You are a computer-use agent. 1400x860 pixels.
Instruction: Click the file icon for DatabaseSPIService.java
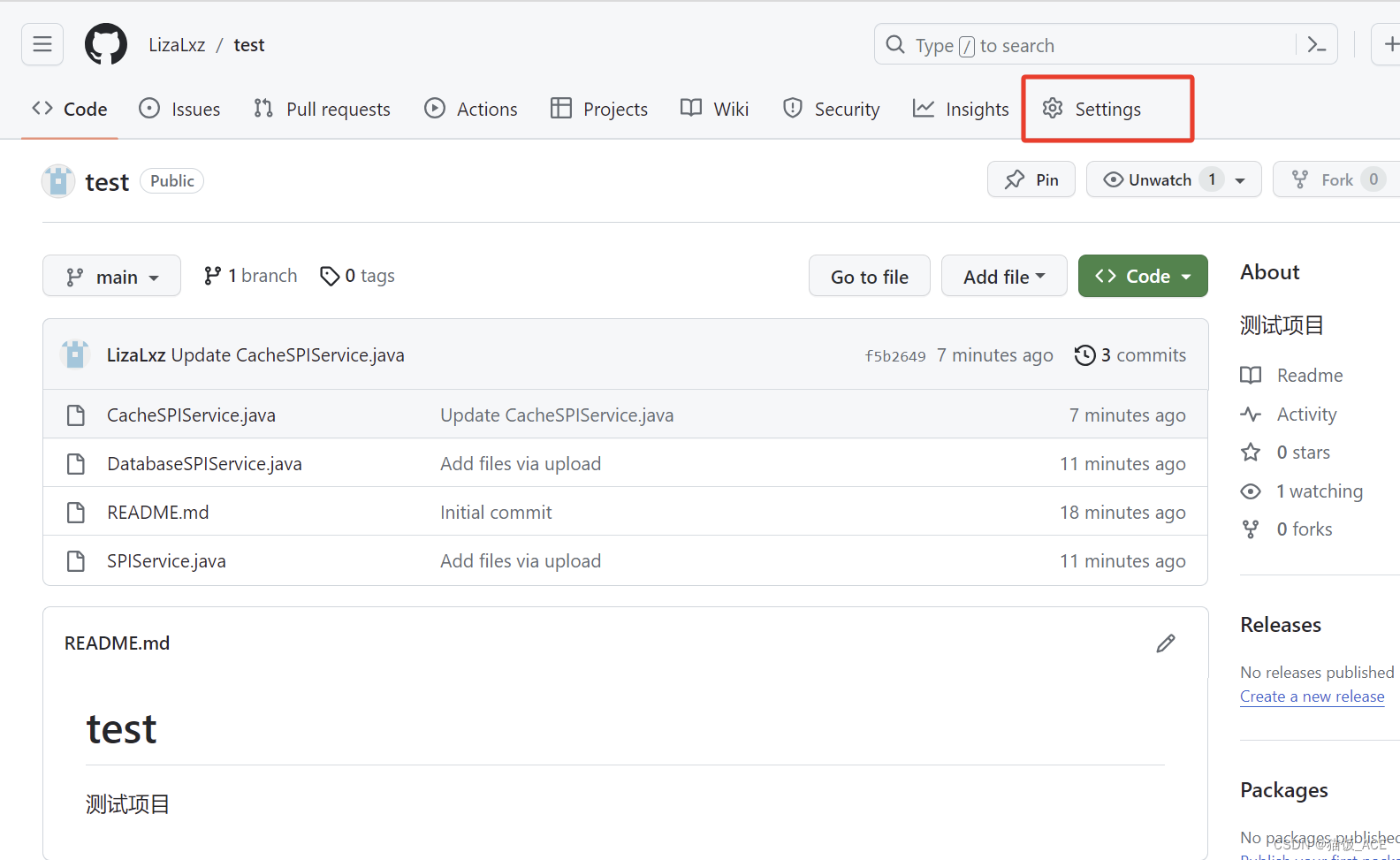pos(76,463)
